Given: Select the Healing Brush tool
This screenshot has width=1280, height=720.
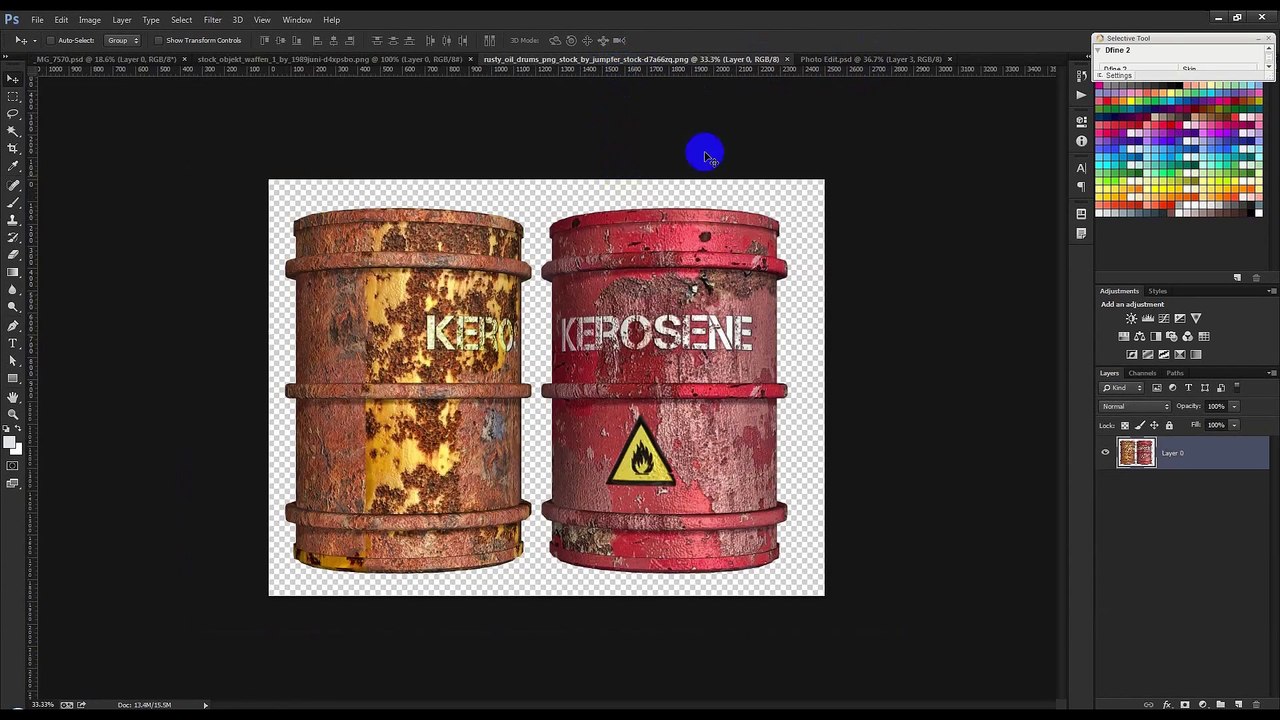Looking at the screenshot, I should [x=13, y=185].
